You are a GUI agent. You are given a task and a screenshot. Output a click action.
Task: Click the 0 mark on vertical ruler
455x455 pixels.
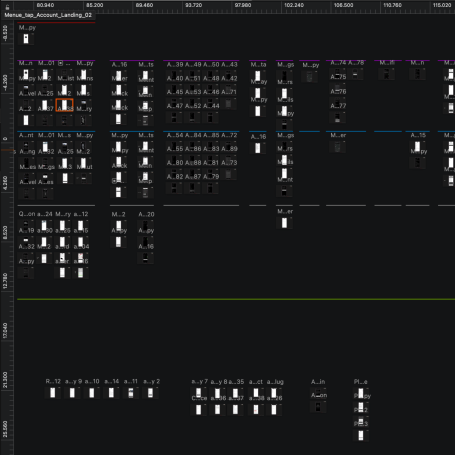5,139
